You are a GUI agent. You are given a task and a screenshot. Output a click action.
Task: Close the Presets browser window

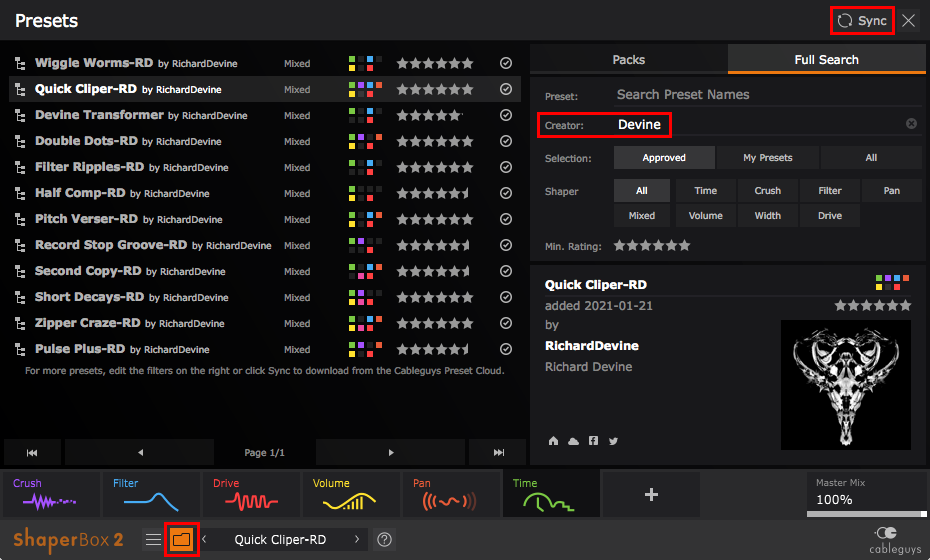coord(908,21)
